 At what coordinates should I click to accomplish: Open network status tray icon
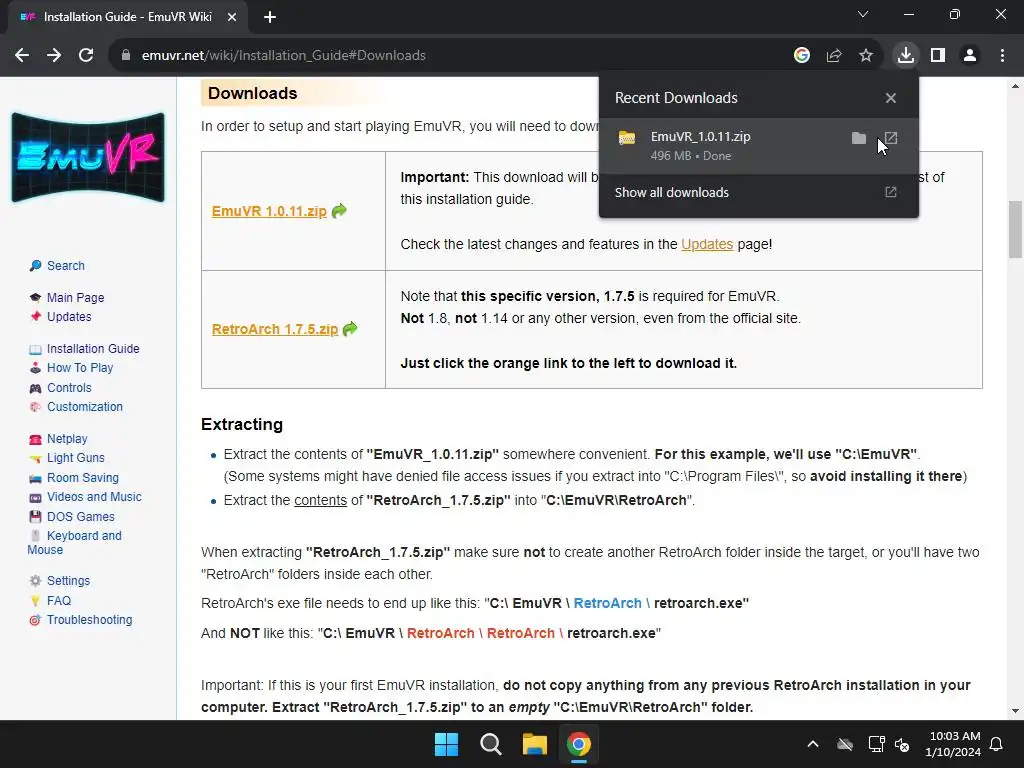click(x=876, y=744)
